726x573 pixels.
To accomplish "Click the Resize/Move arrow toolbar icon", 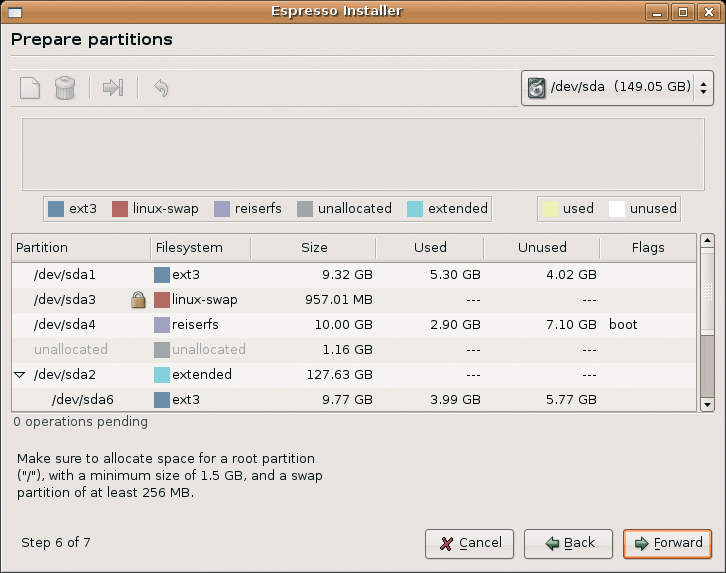I will click(113, 87).
